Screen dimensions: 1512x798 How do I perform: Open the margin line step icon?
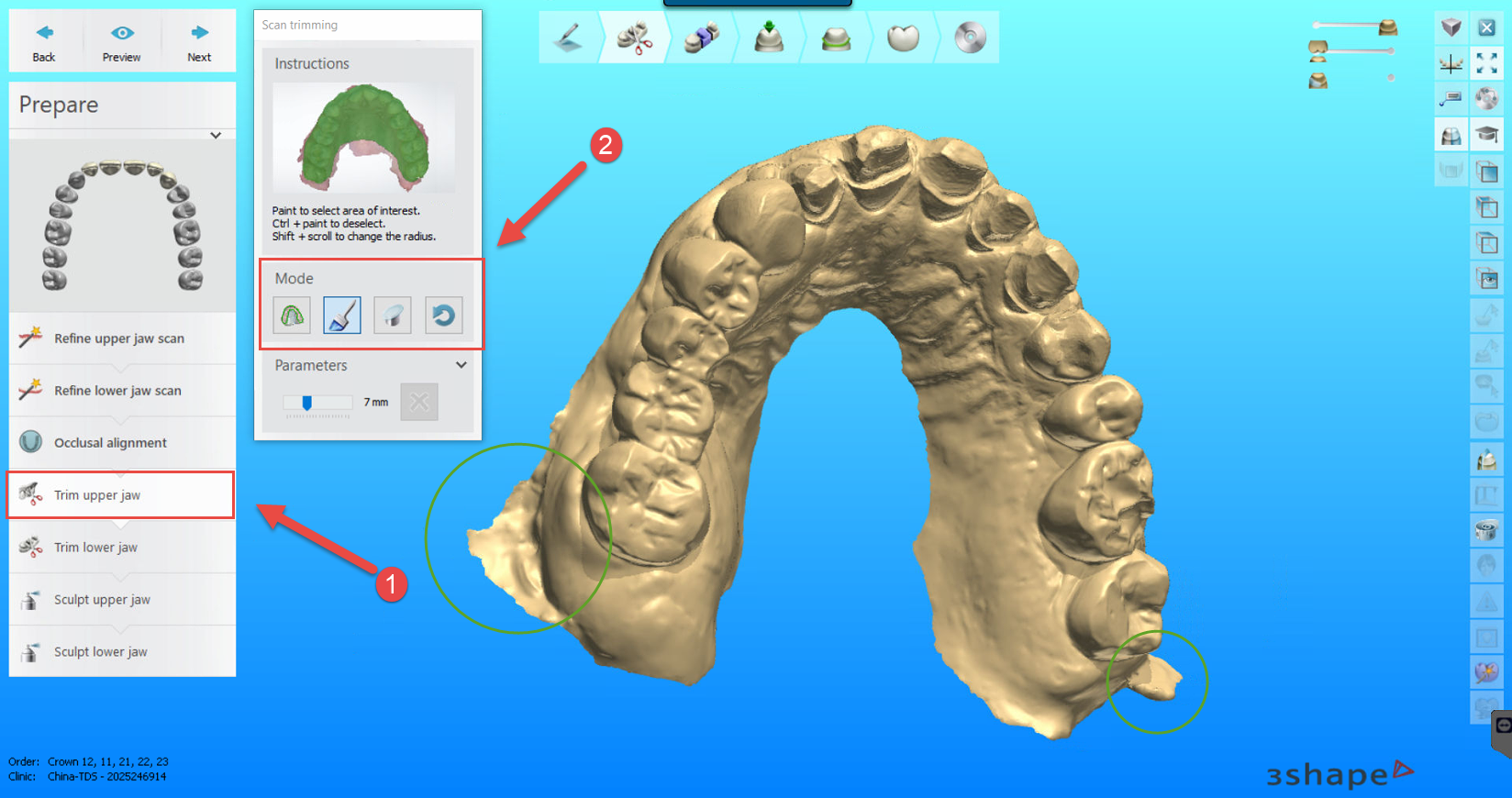point(836,39)
